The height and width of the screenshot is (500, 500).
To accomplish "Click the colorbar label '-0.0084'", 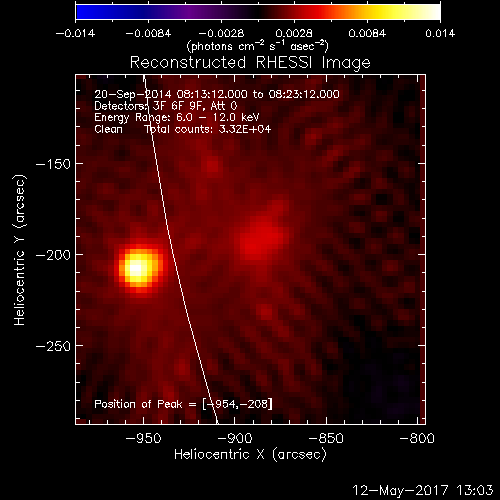I will (148, 34).
